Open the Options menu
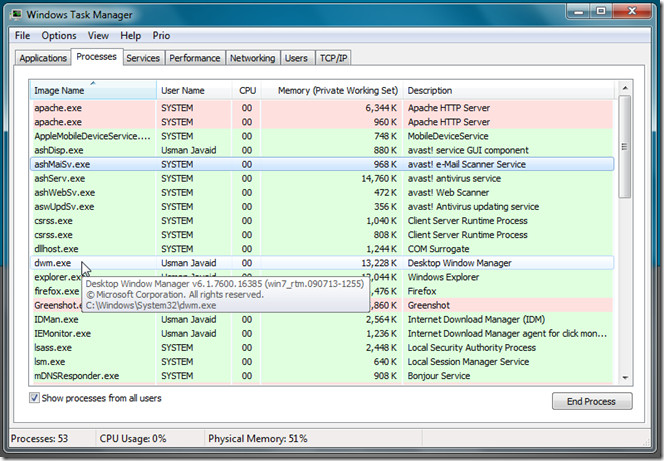The image size is (664, 461). 59,36
